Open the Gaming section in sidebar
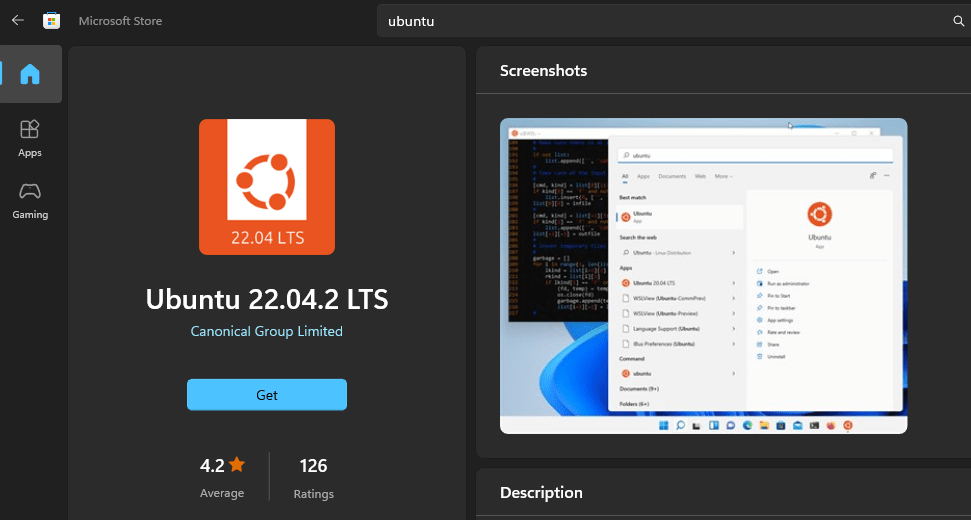This screenshot has height=520, width=971. pos(30,199)
